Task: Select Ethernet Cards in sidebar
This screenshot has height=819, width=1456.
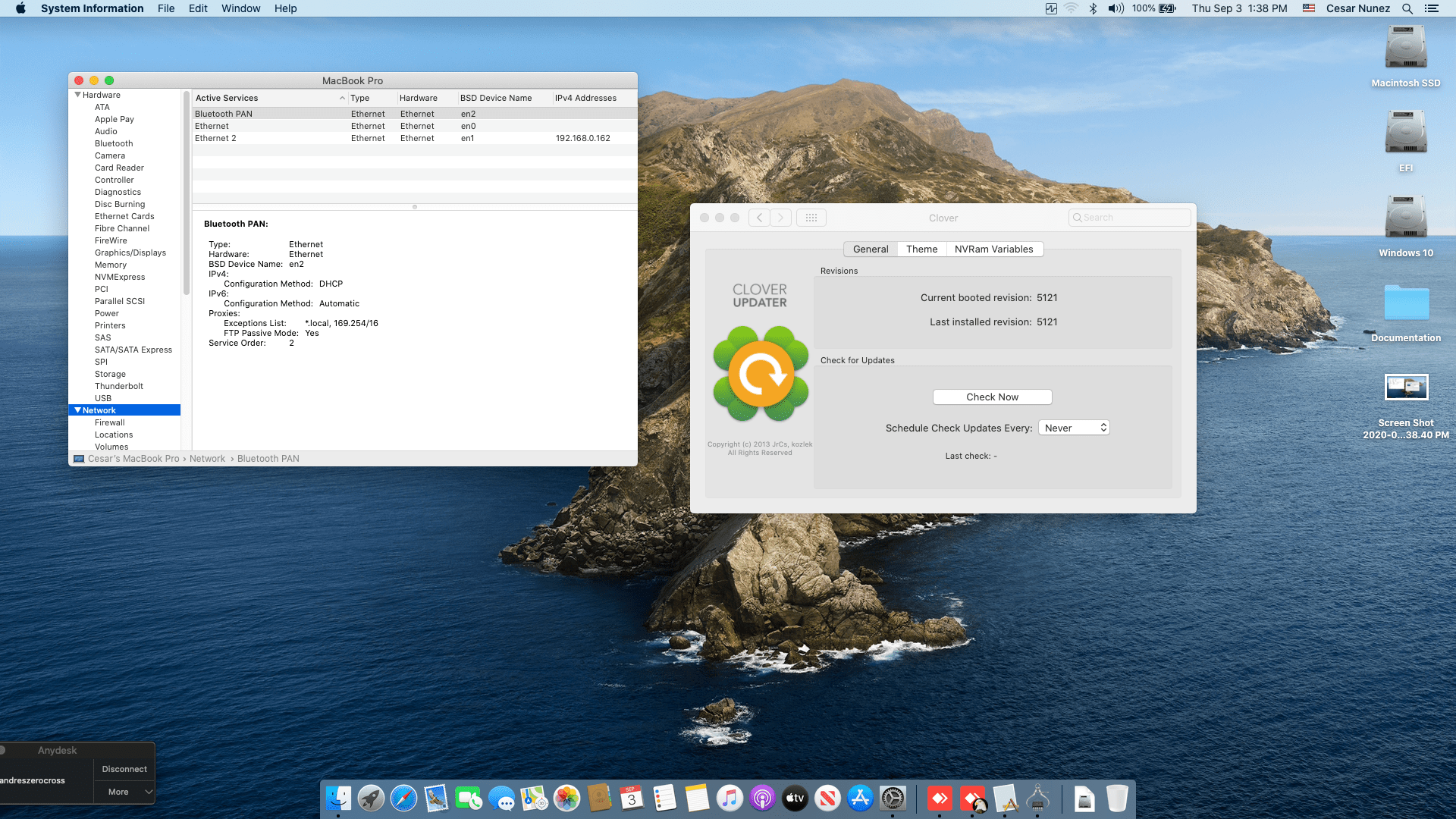Action: (124, 216)
